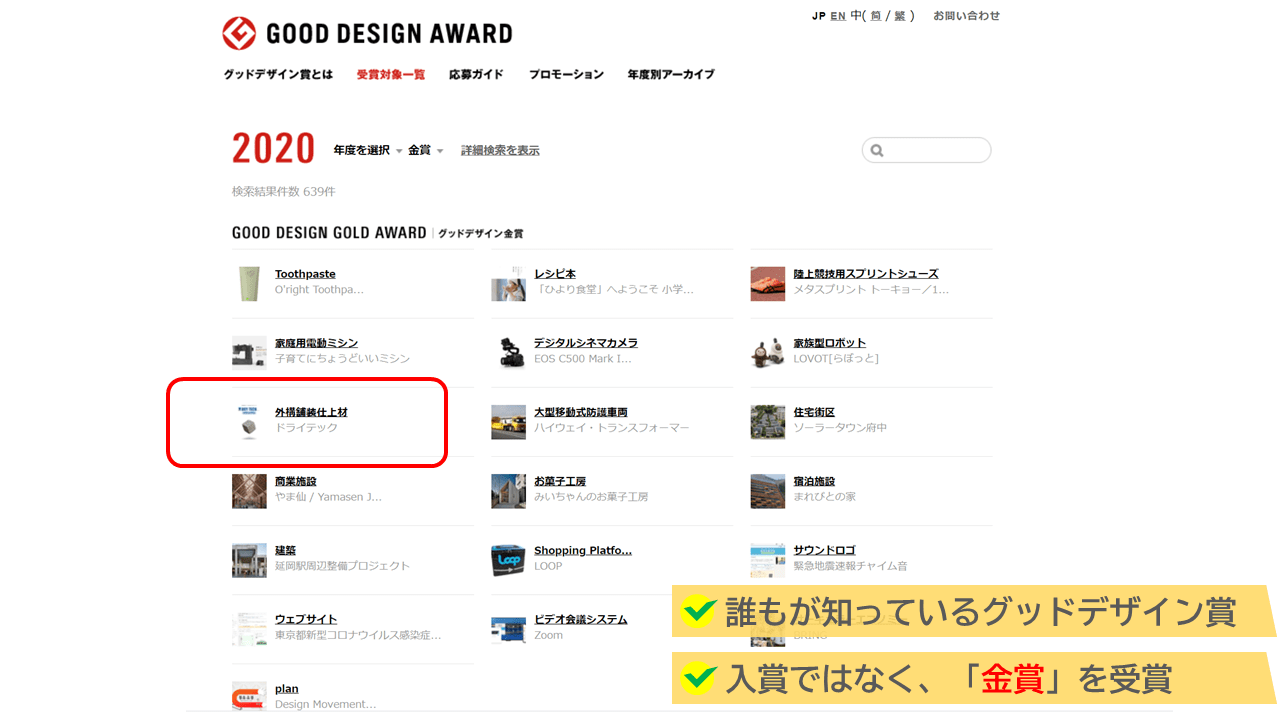This screenshot has width=1280, height=720.
Task: Open the sewing machine thumbnail
Action: point(249,352)
